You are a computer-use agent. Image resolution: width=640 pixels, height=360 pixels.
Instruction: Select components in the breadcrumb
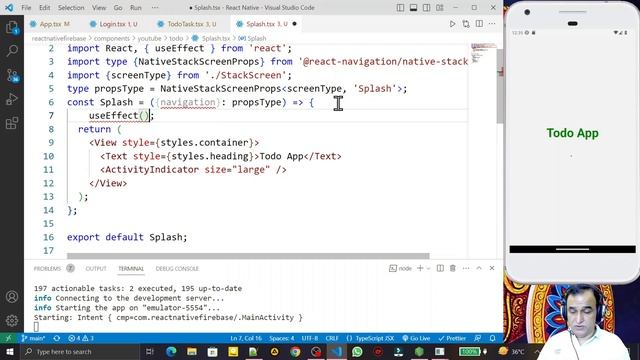(x=111, y=38)
